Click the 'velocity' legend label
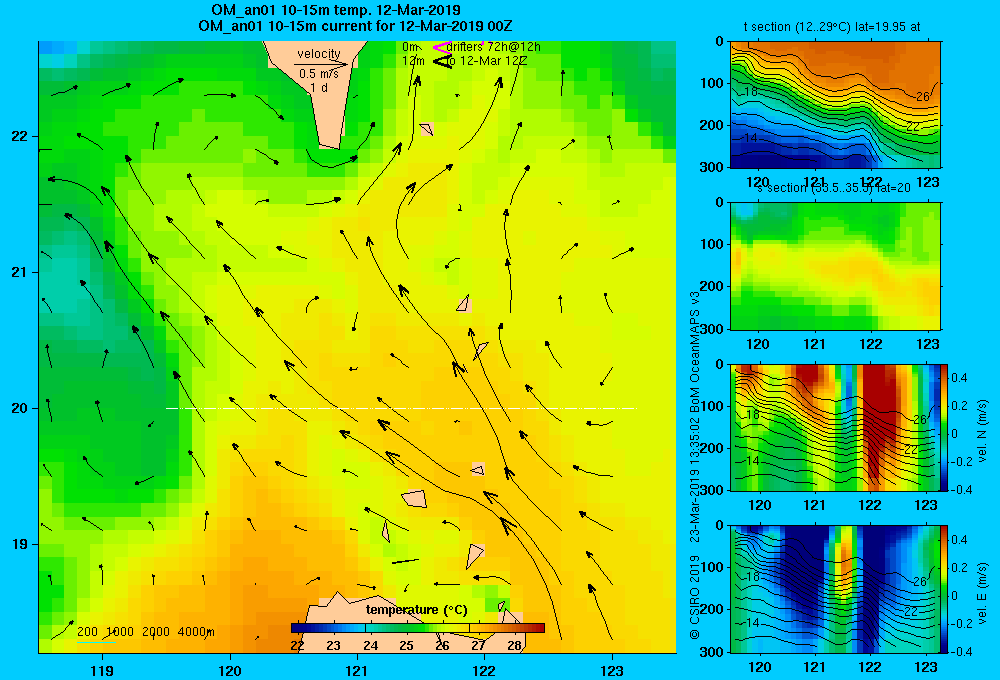Image resolution: width=1000 pixels, height=680 pixels. (319, 54)
